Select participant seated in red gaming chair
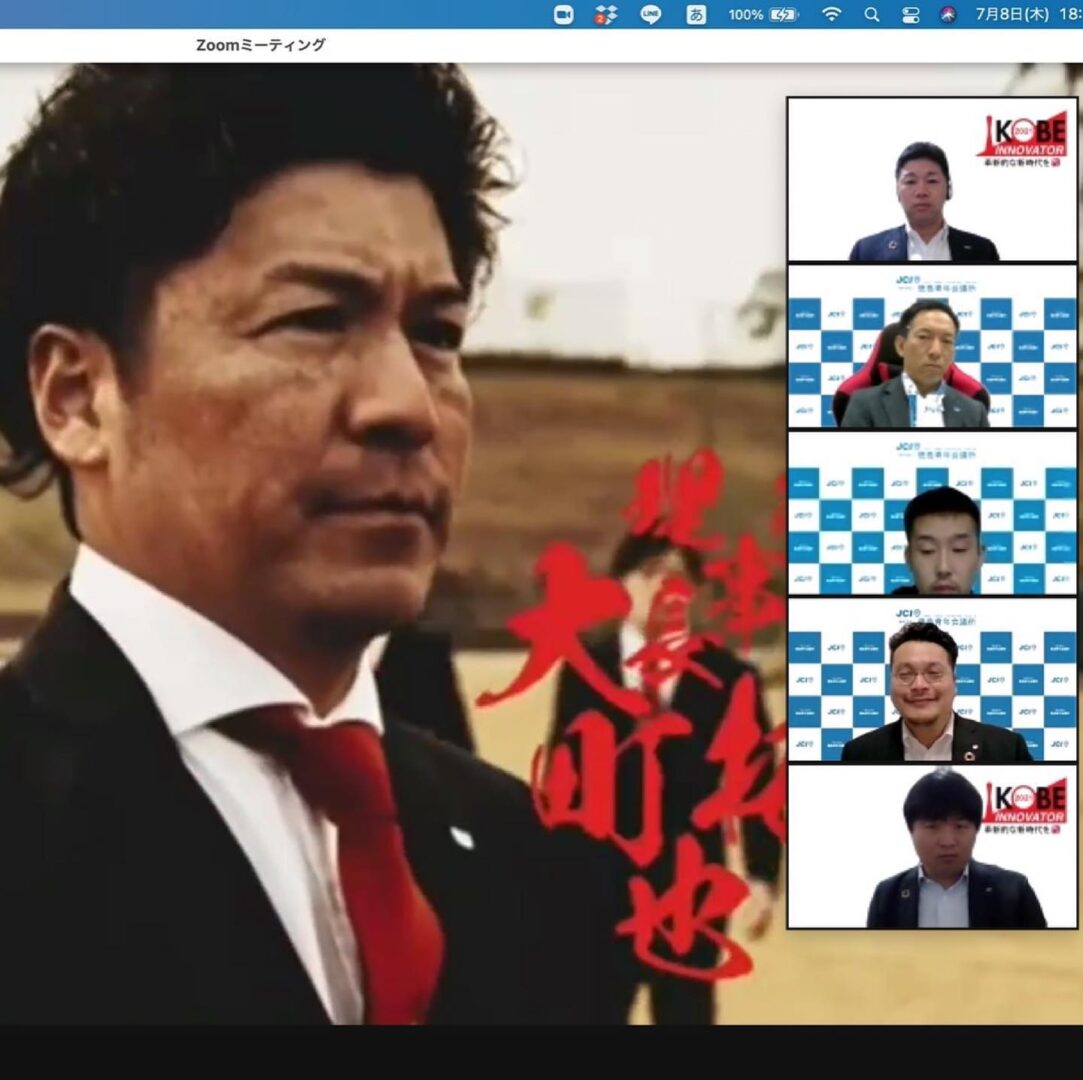Screen dimensions: 1083x1080 [x=931, y=346]
